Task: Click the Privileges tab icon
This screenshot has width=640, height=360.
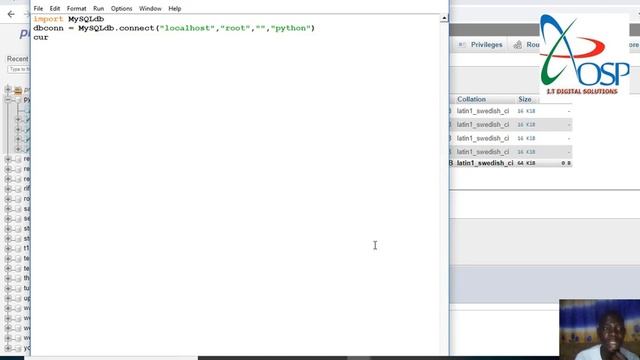Action: click(462, 44)
